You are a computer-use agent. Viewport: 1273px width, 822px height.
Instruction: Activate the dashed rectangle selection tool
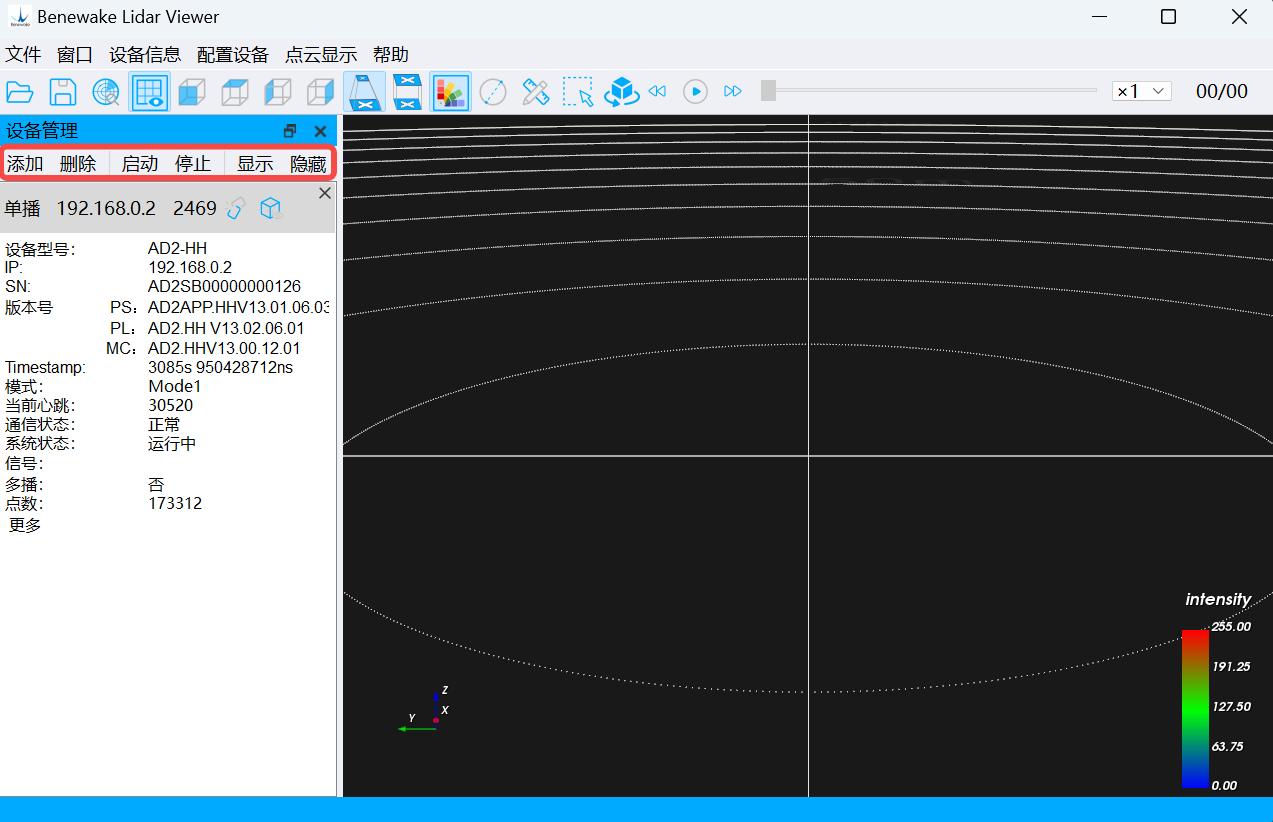point(578,92)
